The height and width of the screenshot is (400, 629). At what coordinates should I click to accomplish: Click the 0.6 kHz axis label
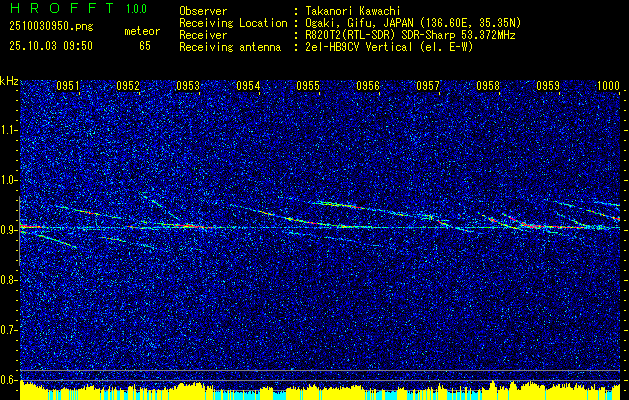(x=9, y=380)
